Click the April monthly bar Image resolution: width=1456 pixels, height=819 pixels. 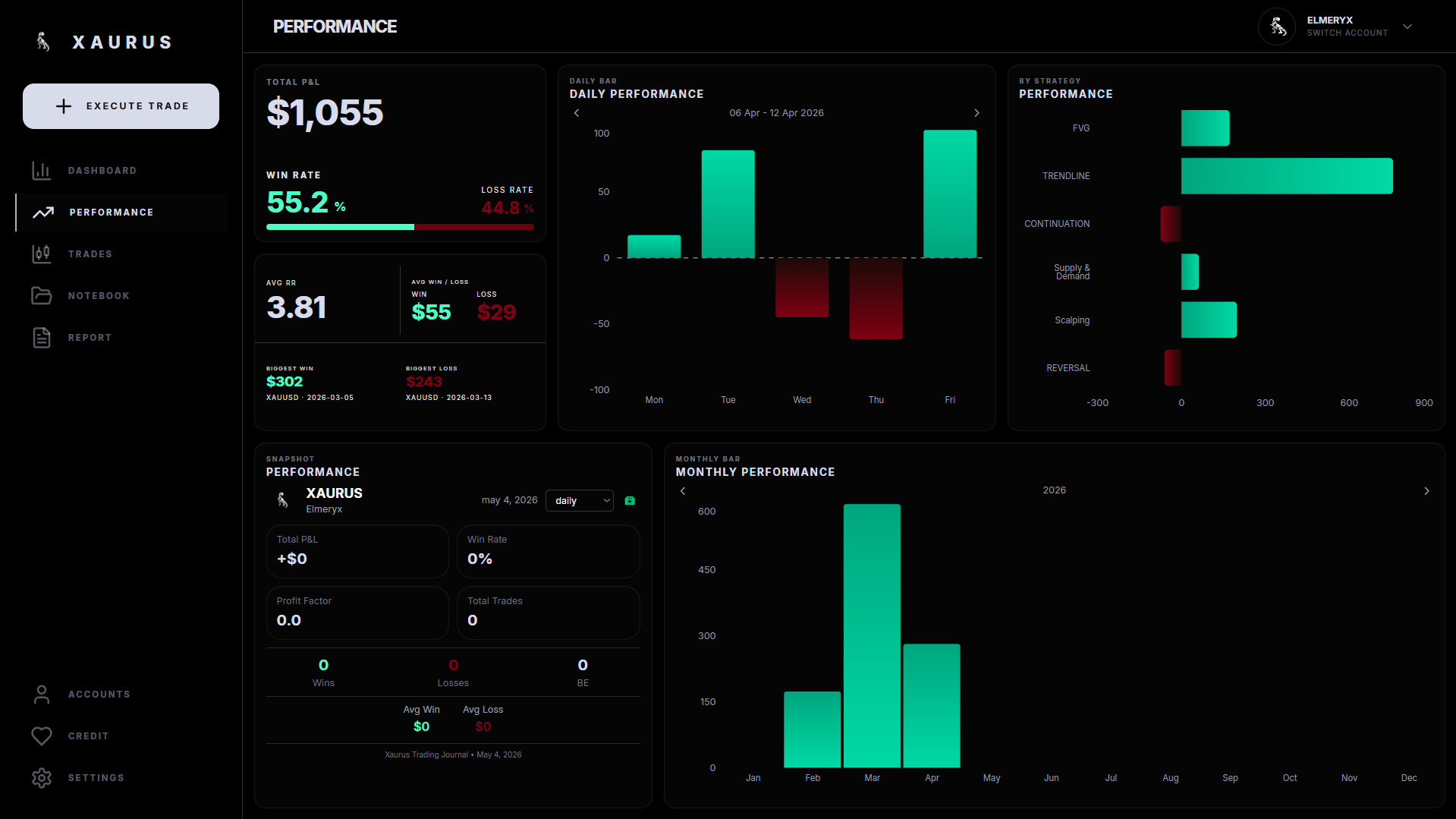tap(932, 706)
